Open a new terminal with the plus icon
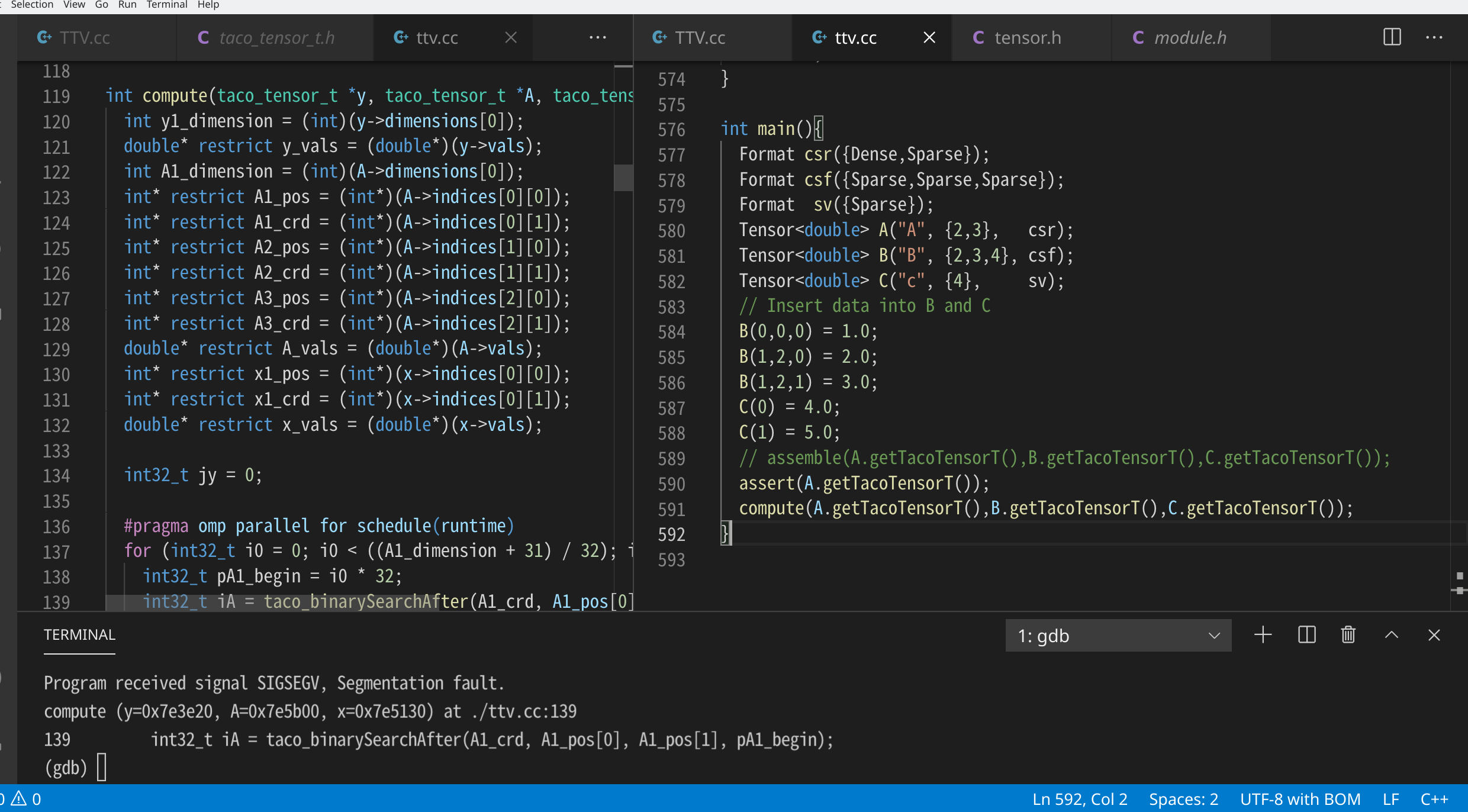 tap(1263, 634)
